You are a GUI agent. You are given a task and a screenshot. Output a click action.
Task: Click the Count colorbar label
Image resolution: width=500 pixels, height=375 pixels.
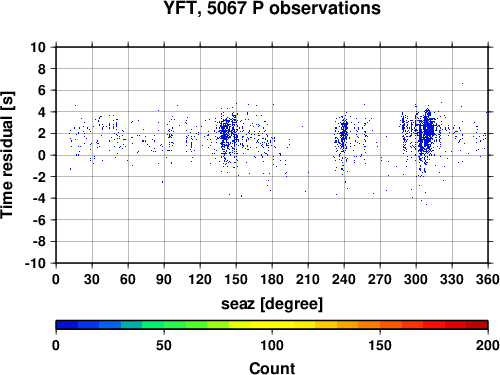pyautogui.click(x=272, y=368)
